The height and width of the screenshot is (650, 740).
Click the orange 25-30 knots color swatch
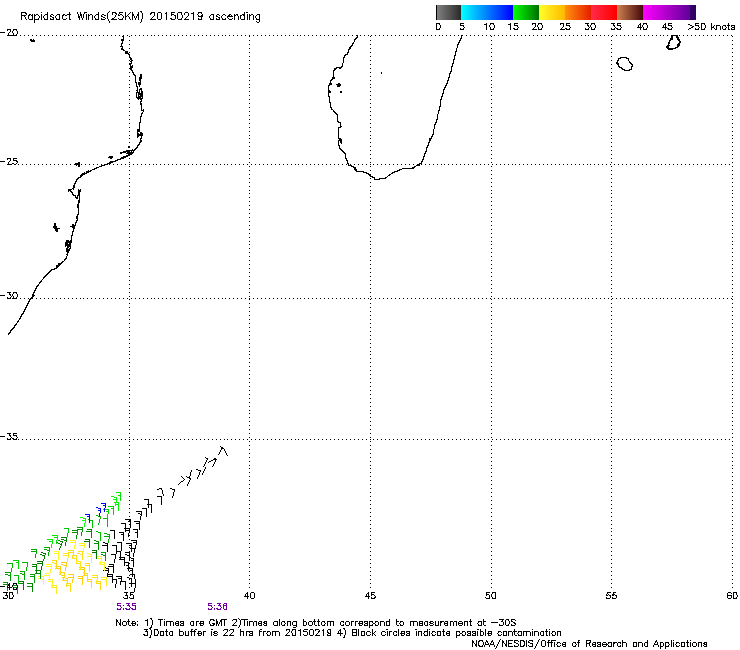[578, 12]
